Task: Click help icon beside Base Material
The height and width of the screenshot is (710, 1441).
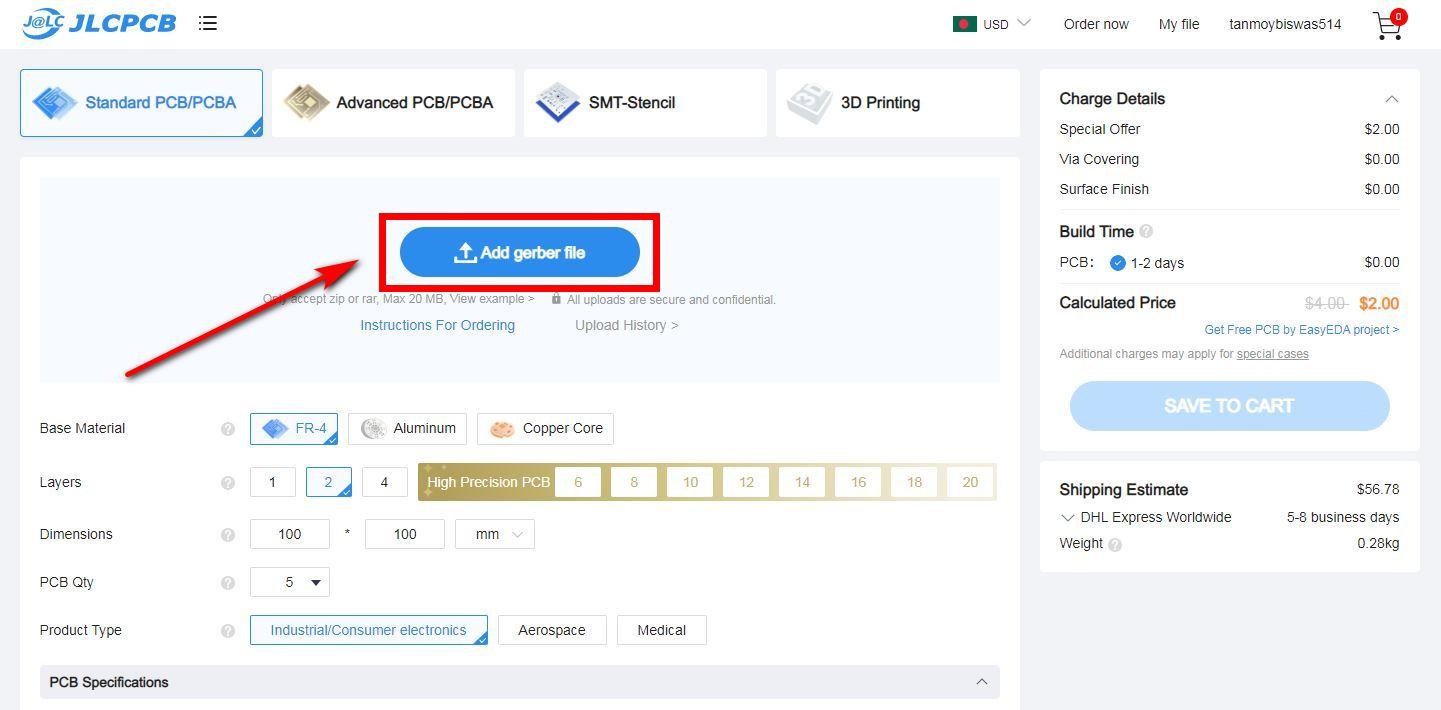Action: click(228, 429)
